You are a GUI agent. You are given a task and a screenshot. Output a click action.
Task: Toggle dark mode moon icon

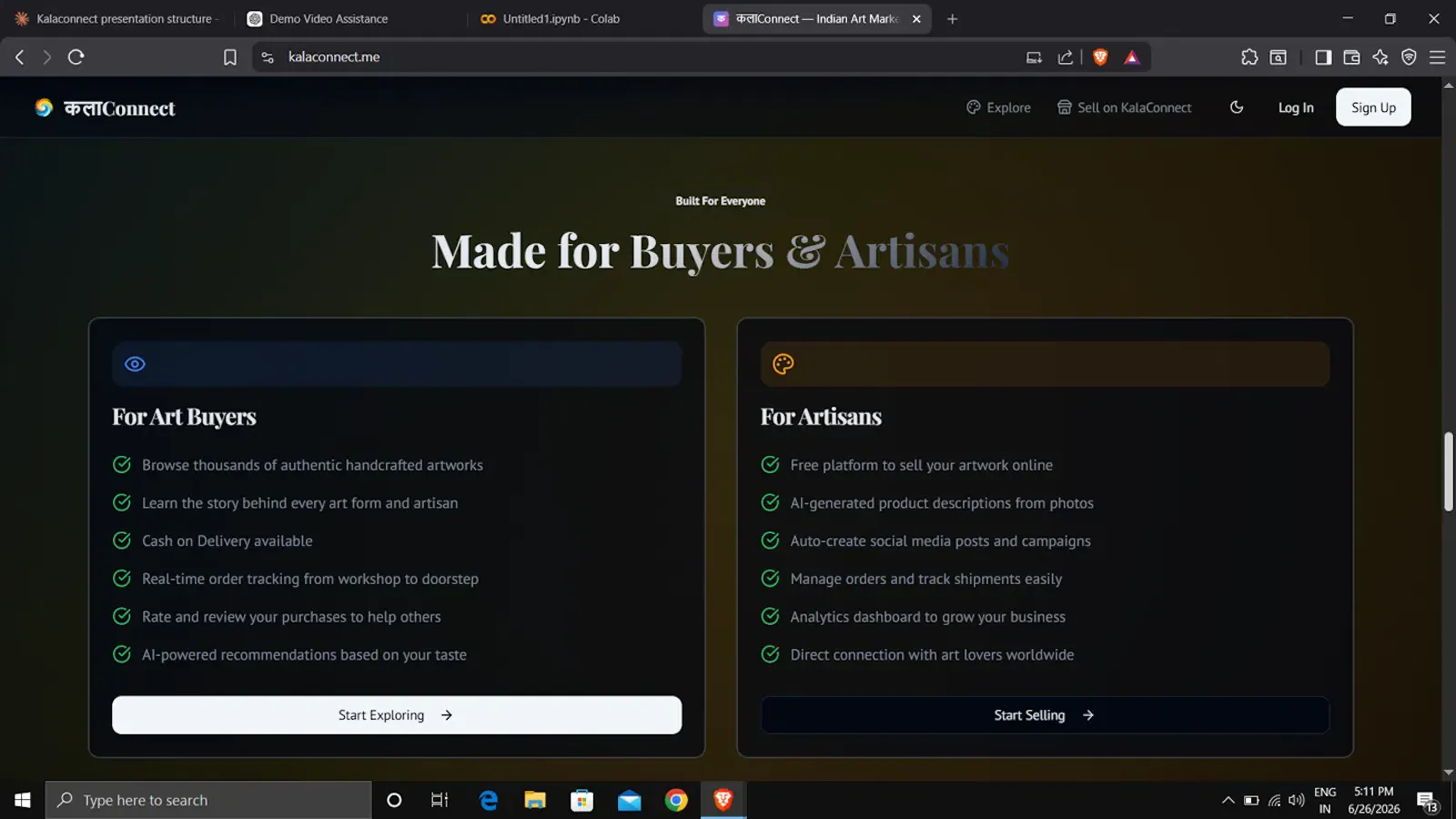[1236, 107]
